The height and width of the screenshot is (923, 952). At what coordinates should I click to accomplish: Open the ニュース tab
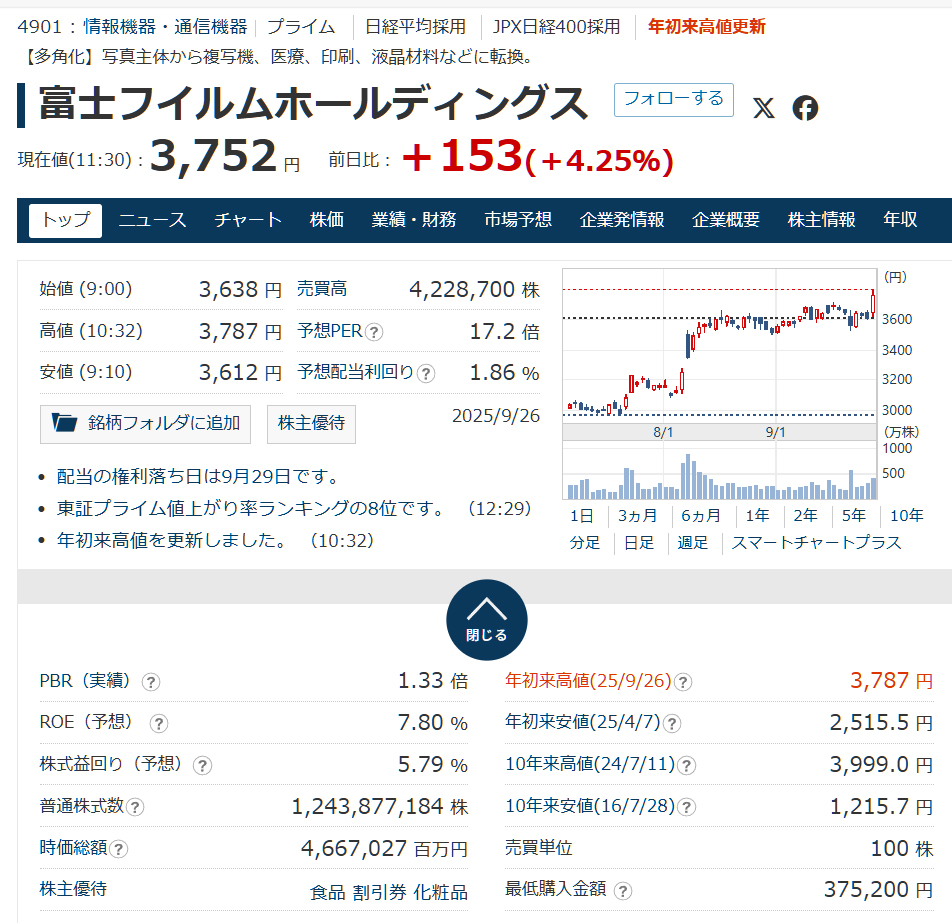152,220
